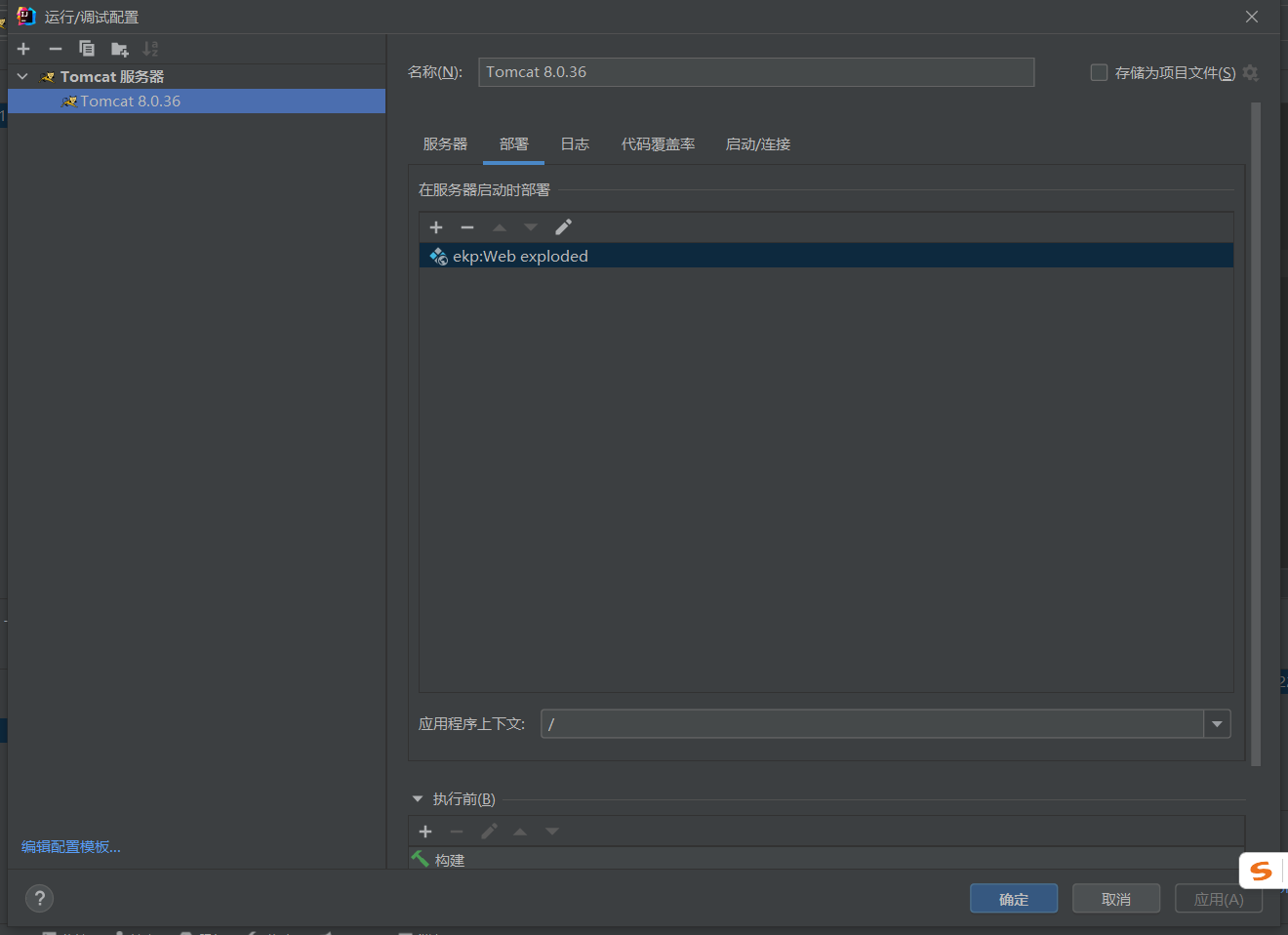Enable 存储为项目文件 checkbox
This screenshot has width=1288, height=935.
coord(1099,72)
